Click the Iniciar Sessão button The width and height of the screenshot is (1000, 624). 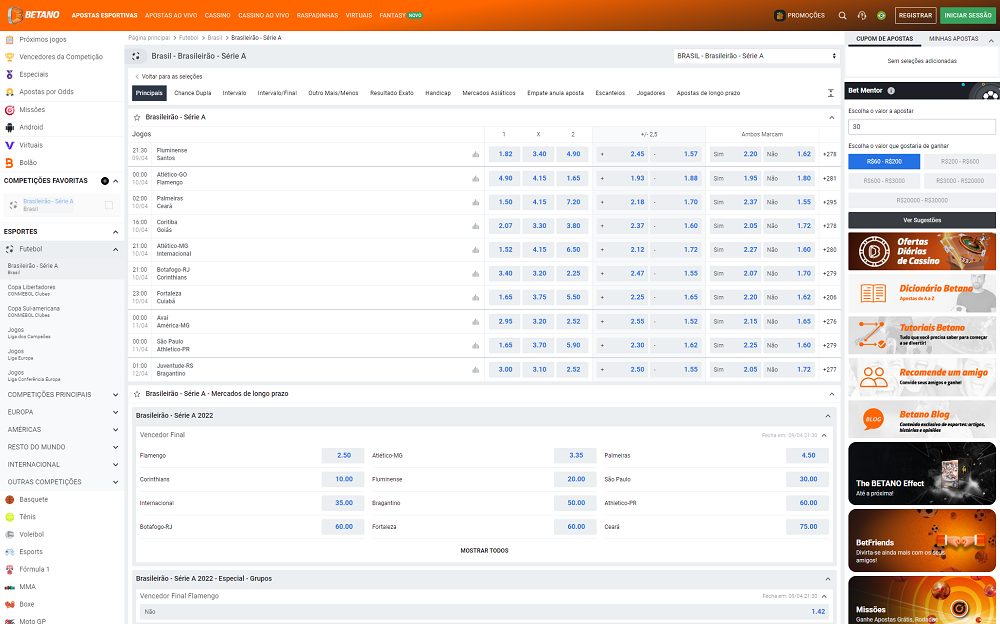[967, 15]
